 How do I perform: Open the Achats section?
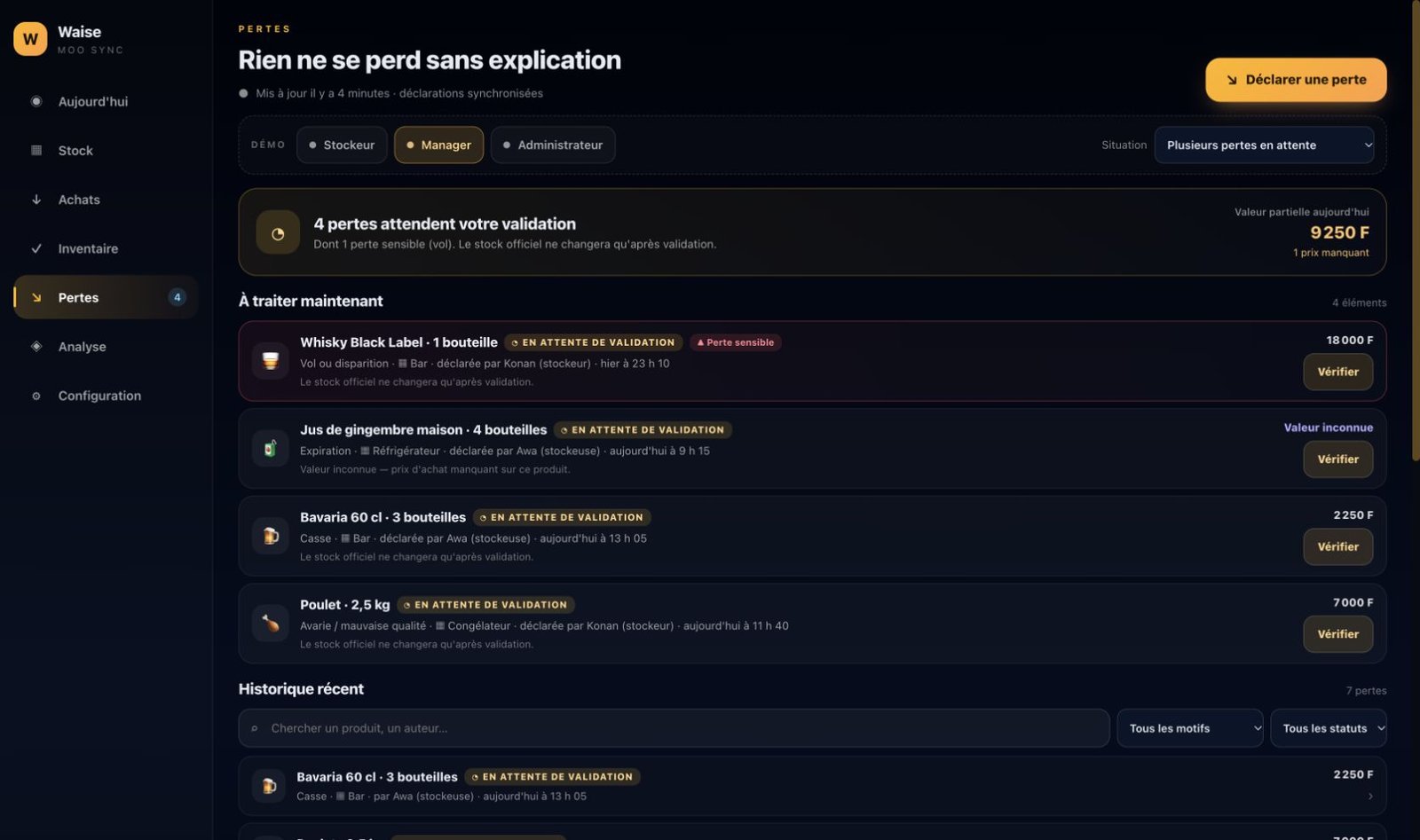(x=105, y=200)
